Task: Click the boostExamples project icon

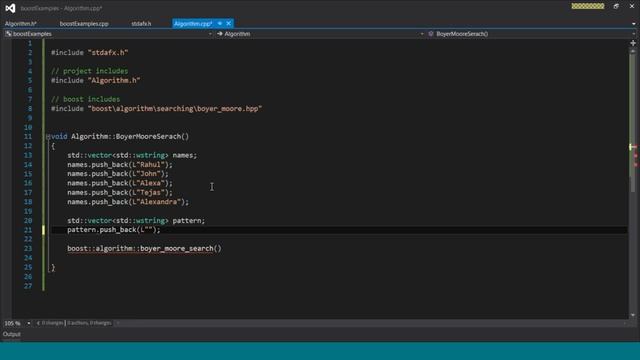Action: (x=8, y=34)
